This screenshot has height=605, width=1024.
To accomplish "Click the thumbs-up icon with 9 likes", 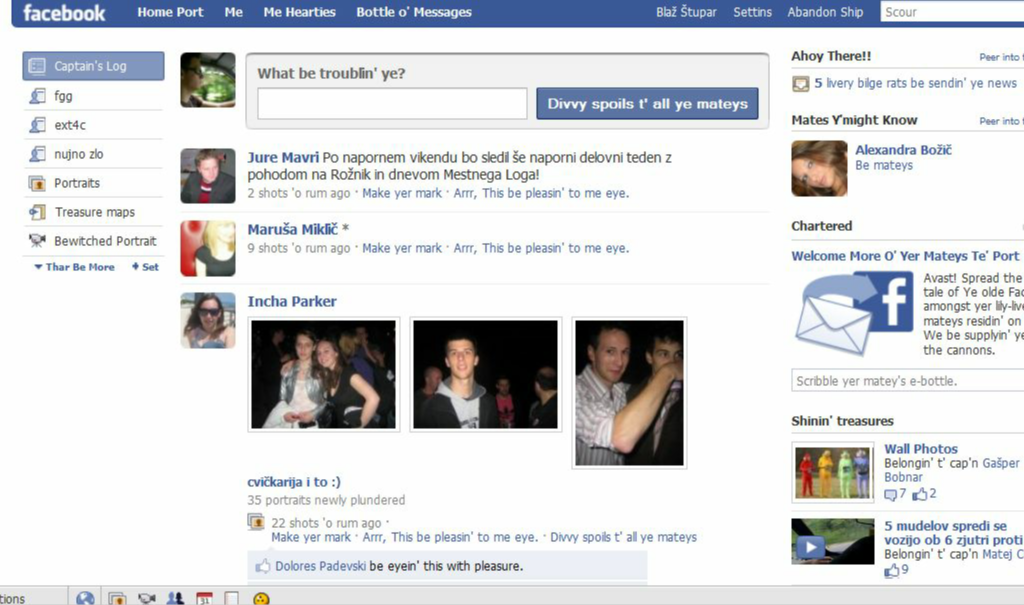I will [x=891, y=570].
